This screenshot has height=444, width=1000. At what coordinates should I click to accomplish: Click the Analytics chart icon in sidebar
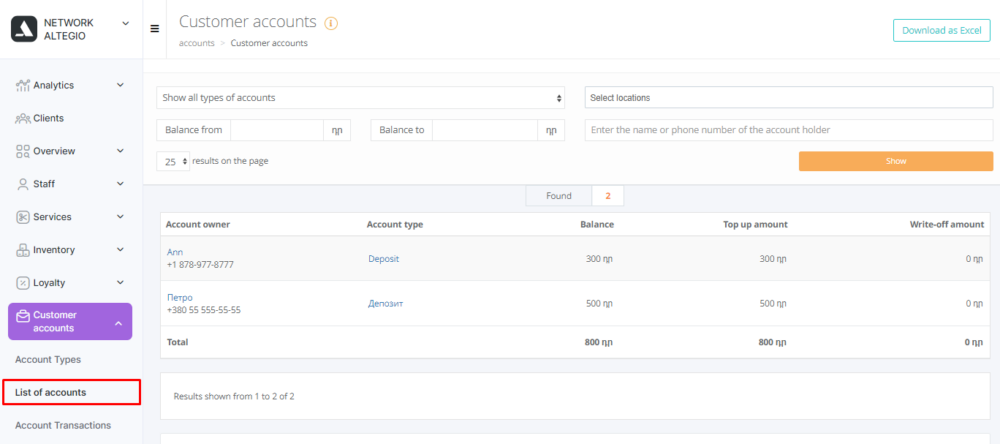point(23,86)
